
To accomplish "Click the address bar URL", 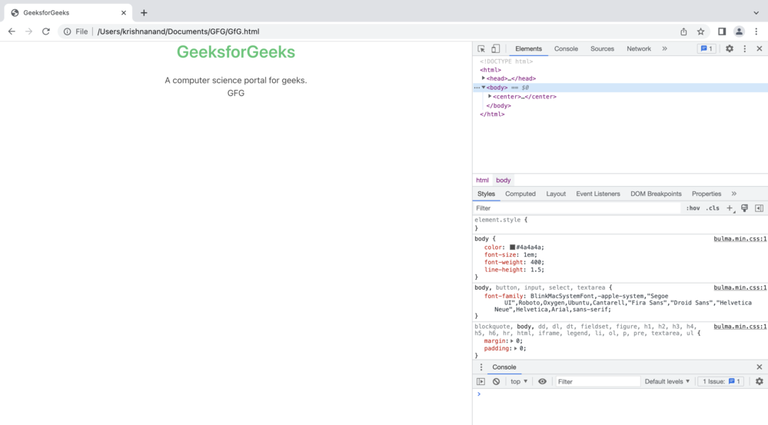I will tap(178, 31).
